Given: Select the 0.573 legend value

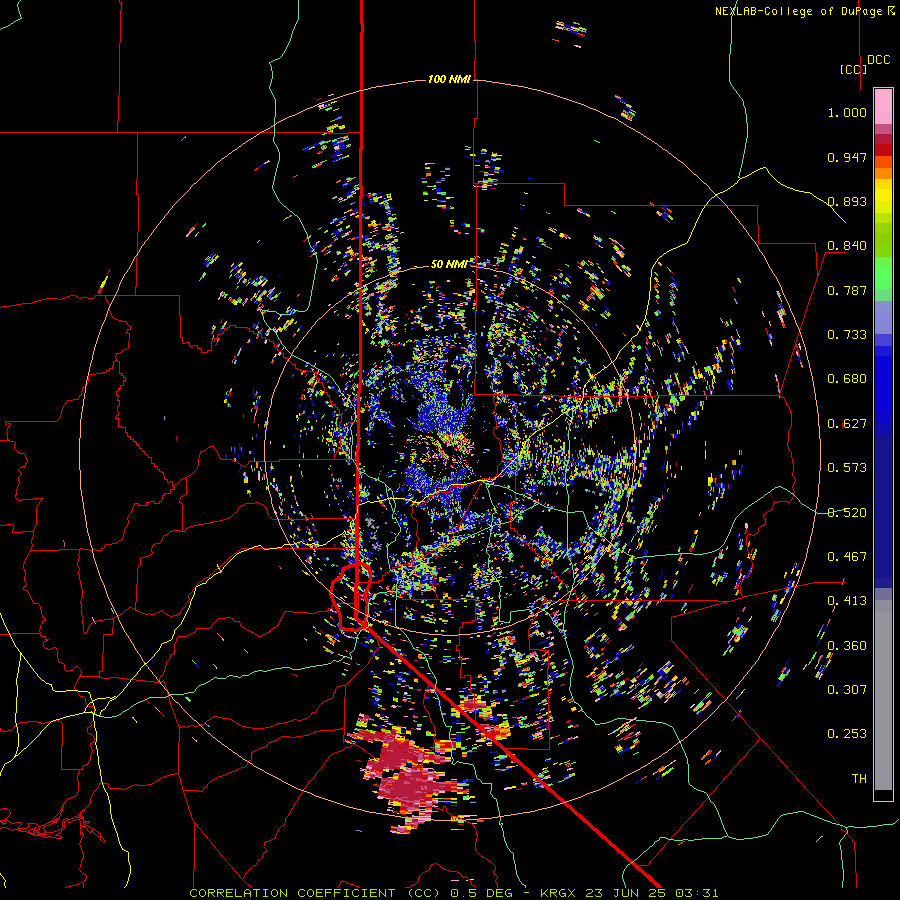Looking at the screenshot, I should (x=847, y=468).
